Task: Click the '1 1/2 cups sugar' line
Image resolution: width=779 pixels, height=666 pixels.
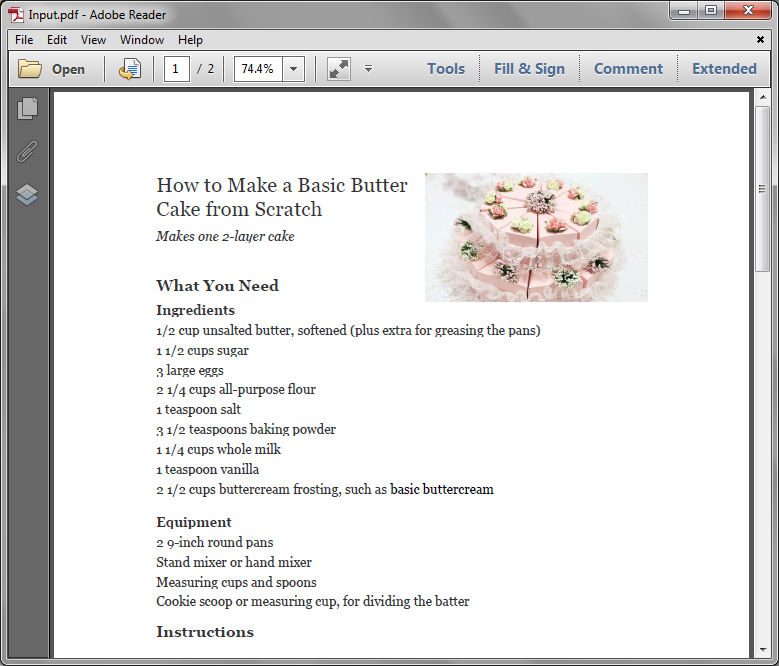Action: 202,351
